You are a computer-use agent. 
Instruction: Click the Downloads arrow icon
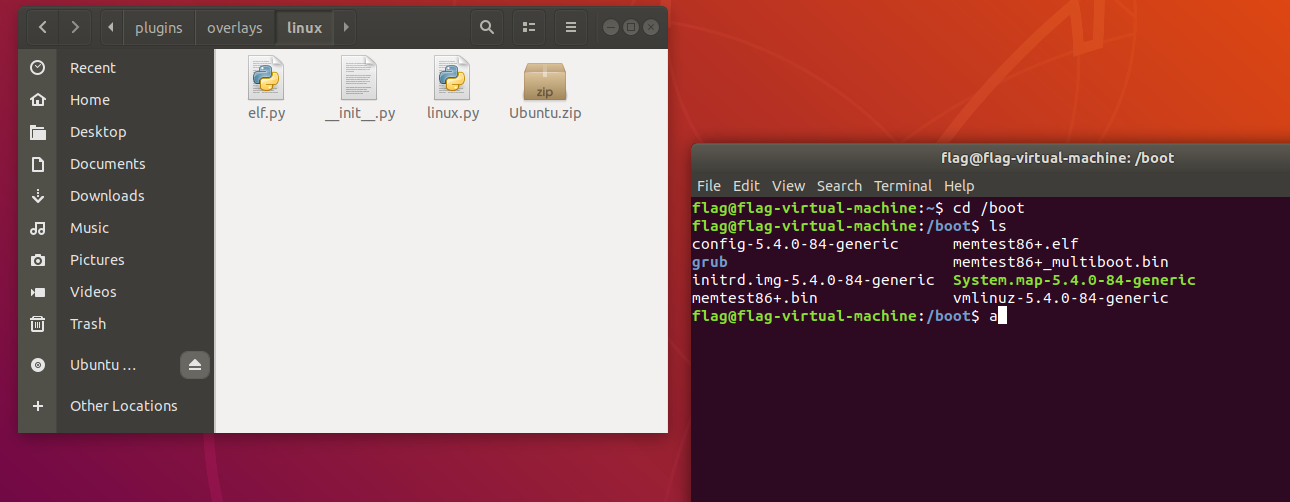tap(38, 196)
